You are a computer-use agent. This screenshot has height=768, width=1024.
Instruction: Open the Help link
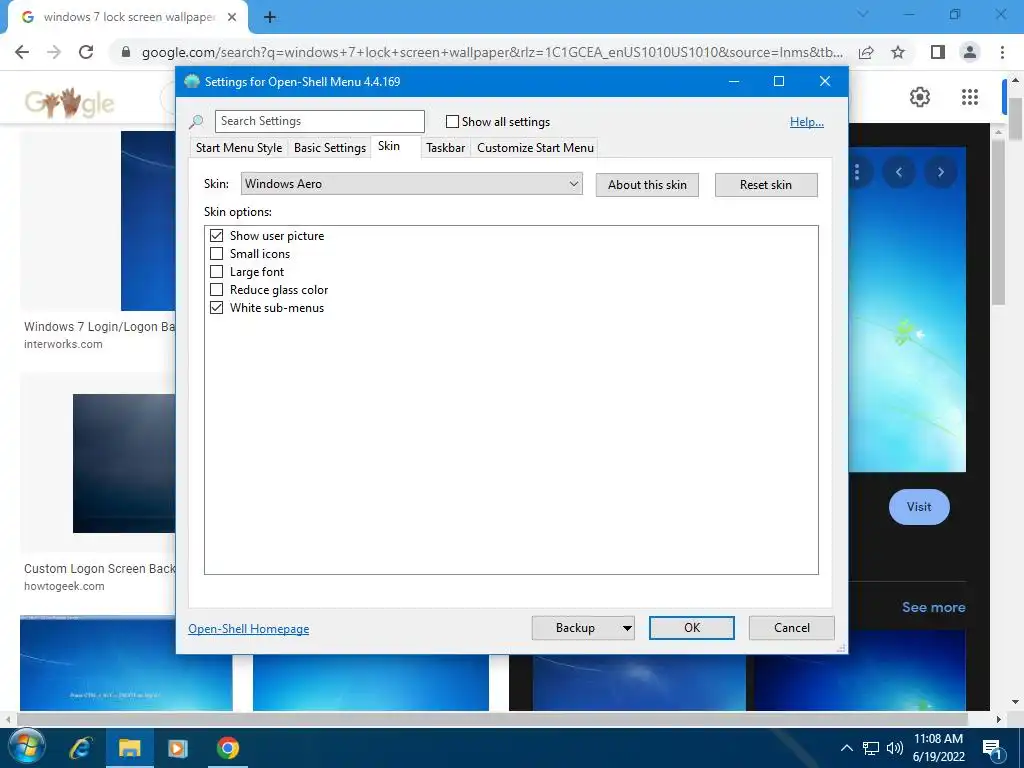(807, 122)
